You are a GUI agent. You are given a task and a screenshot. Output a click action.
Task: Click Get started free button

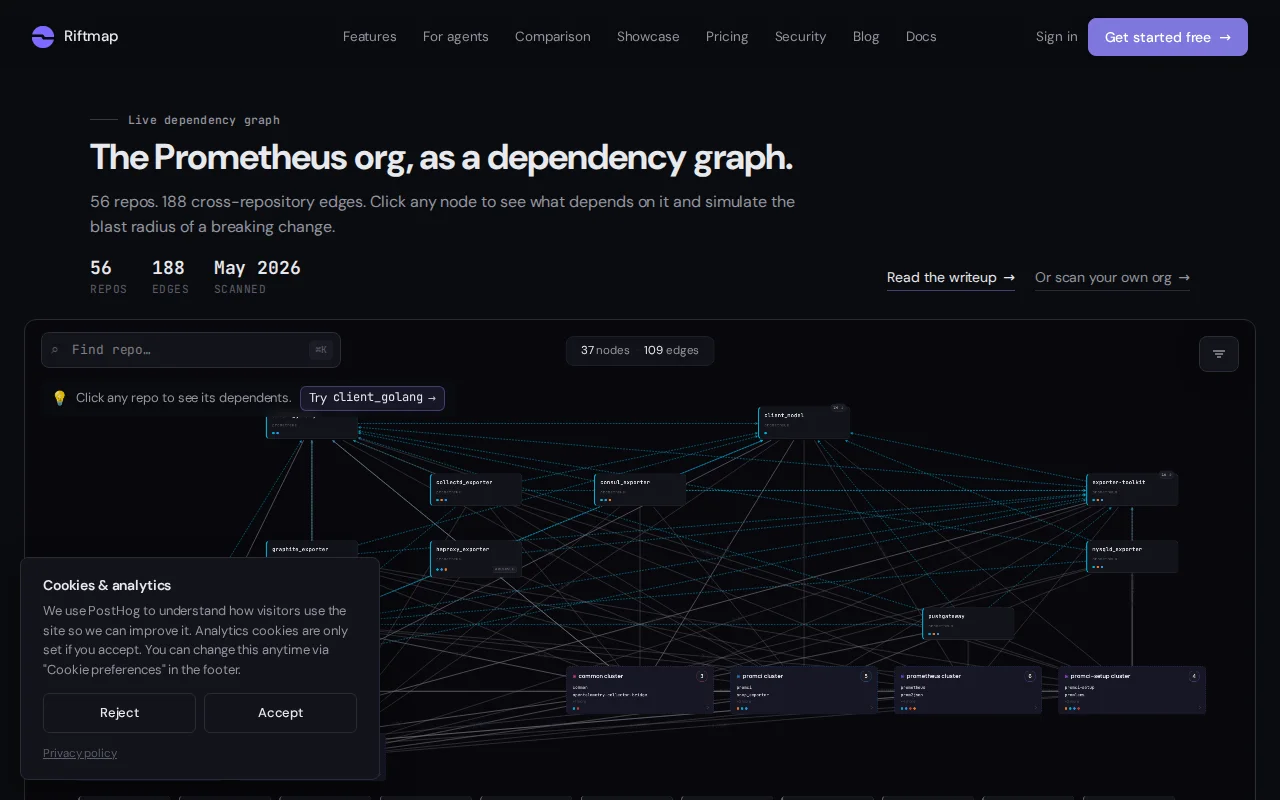click(x=1168, y=37)
